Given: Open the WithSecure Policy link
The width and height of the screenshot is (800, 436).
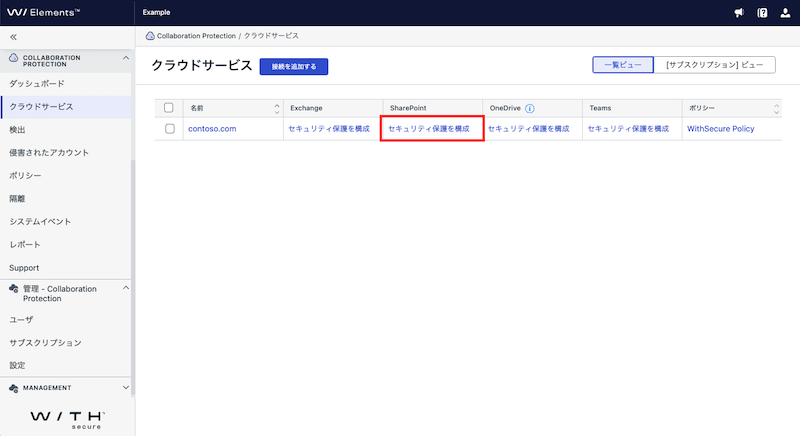Looking at the screenshot, I should coord(721,129).
